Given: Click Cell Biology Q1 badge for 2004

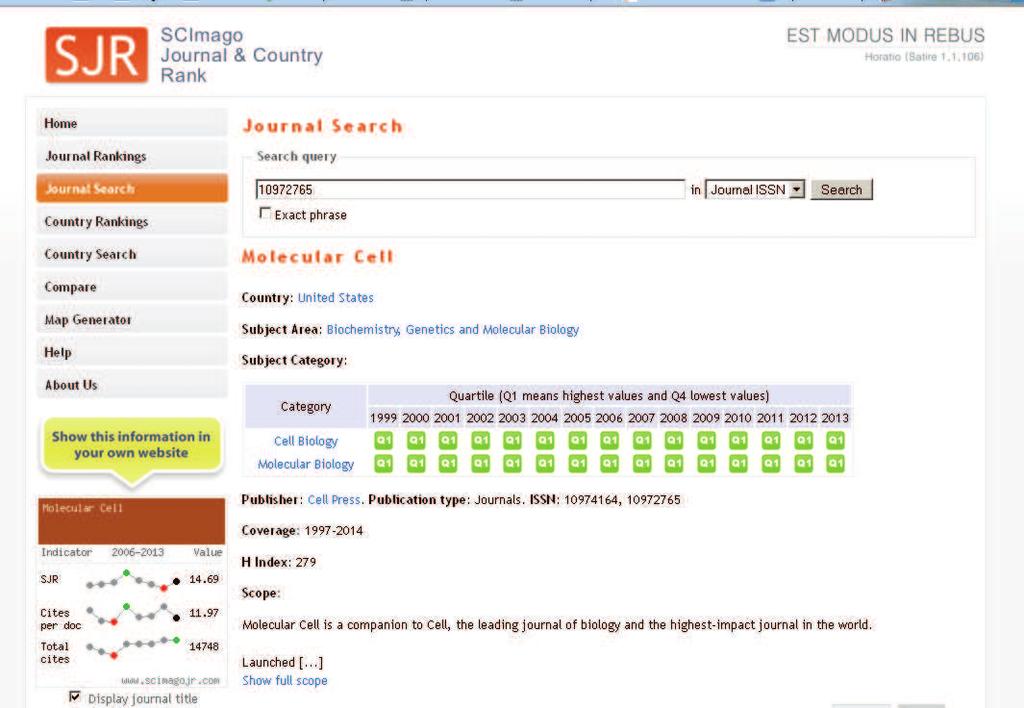Looking at the screenshot, I should coord(545,440).
